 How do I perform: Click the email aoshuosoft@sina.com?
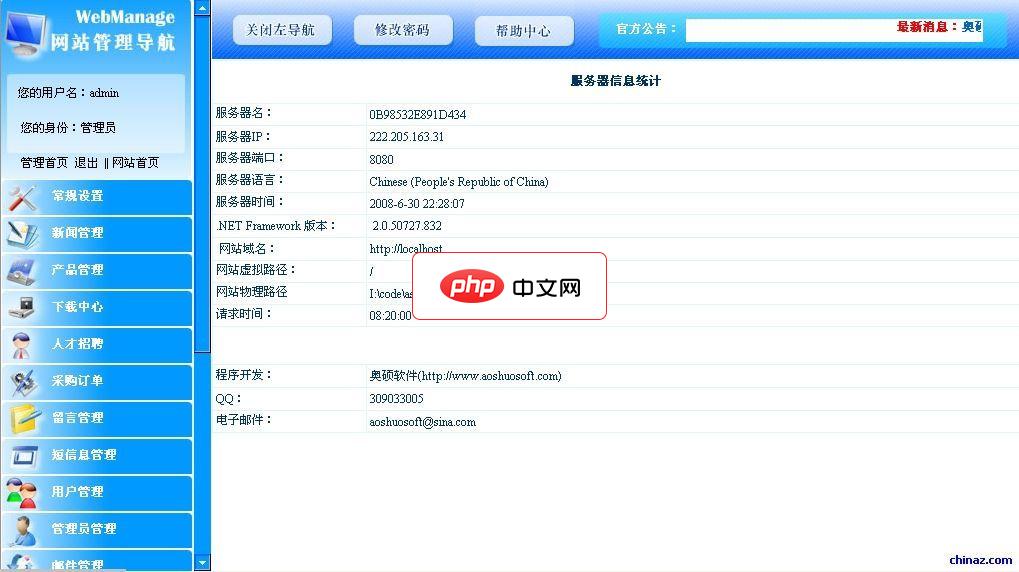pyautogui.click(x=422, y=422)
